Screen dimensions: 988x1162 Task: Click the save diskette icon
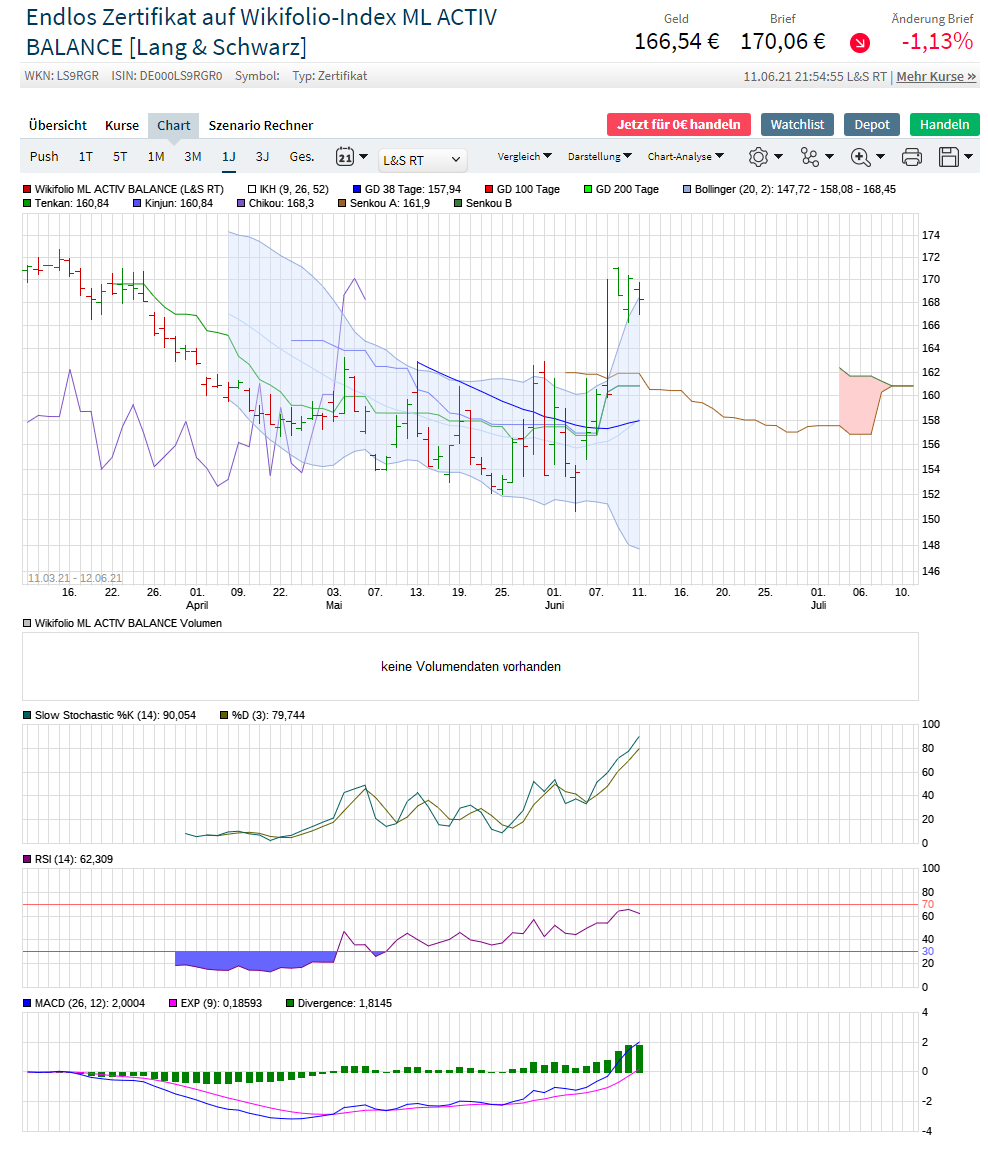[955, 157]
